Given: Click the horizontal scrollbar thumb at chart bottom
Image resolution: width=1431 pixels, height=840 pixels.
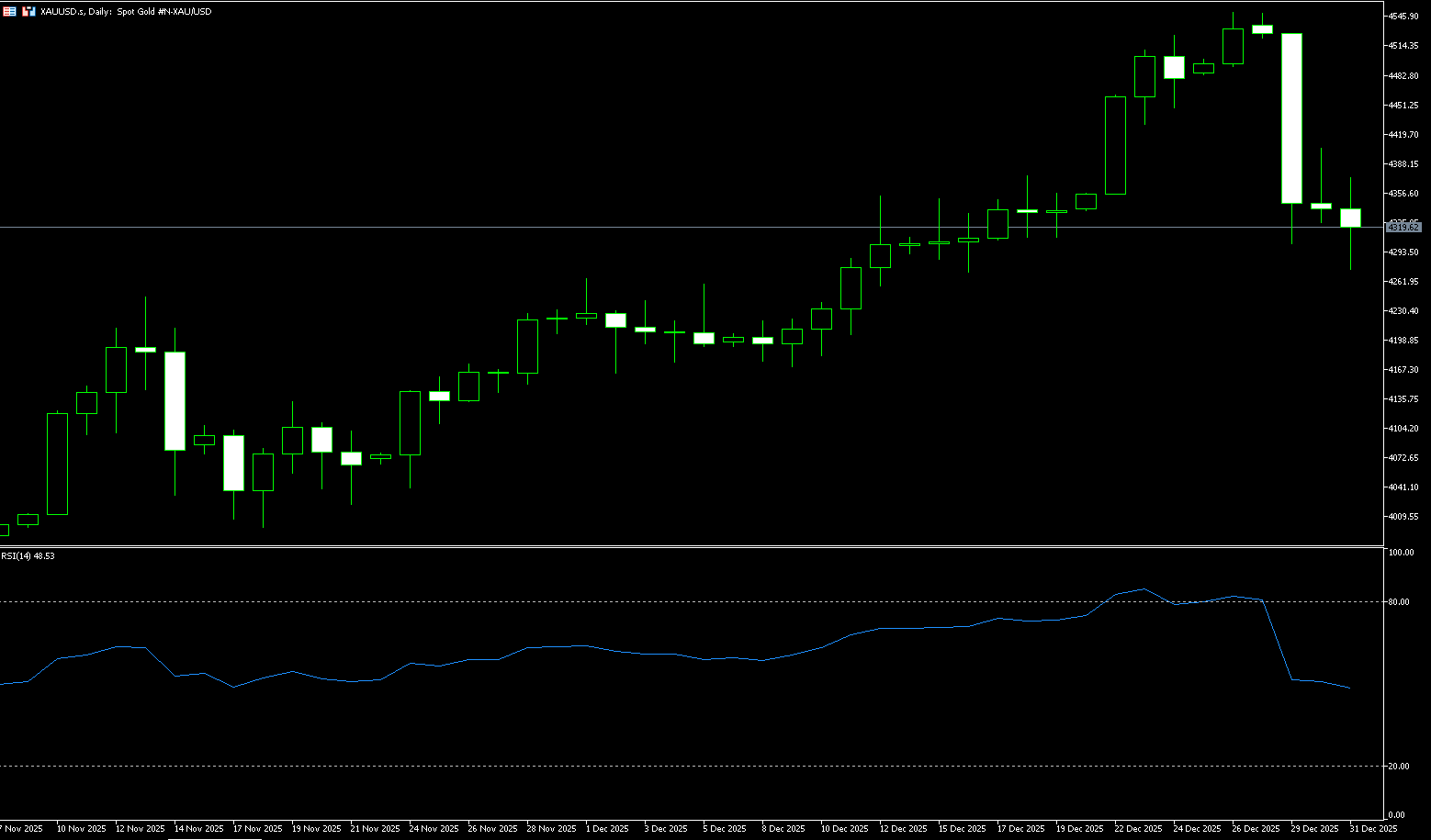Looking at the screenshot, I should (x=214, y=838).
